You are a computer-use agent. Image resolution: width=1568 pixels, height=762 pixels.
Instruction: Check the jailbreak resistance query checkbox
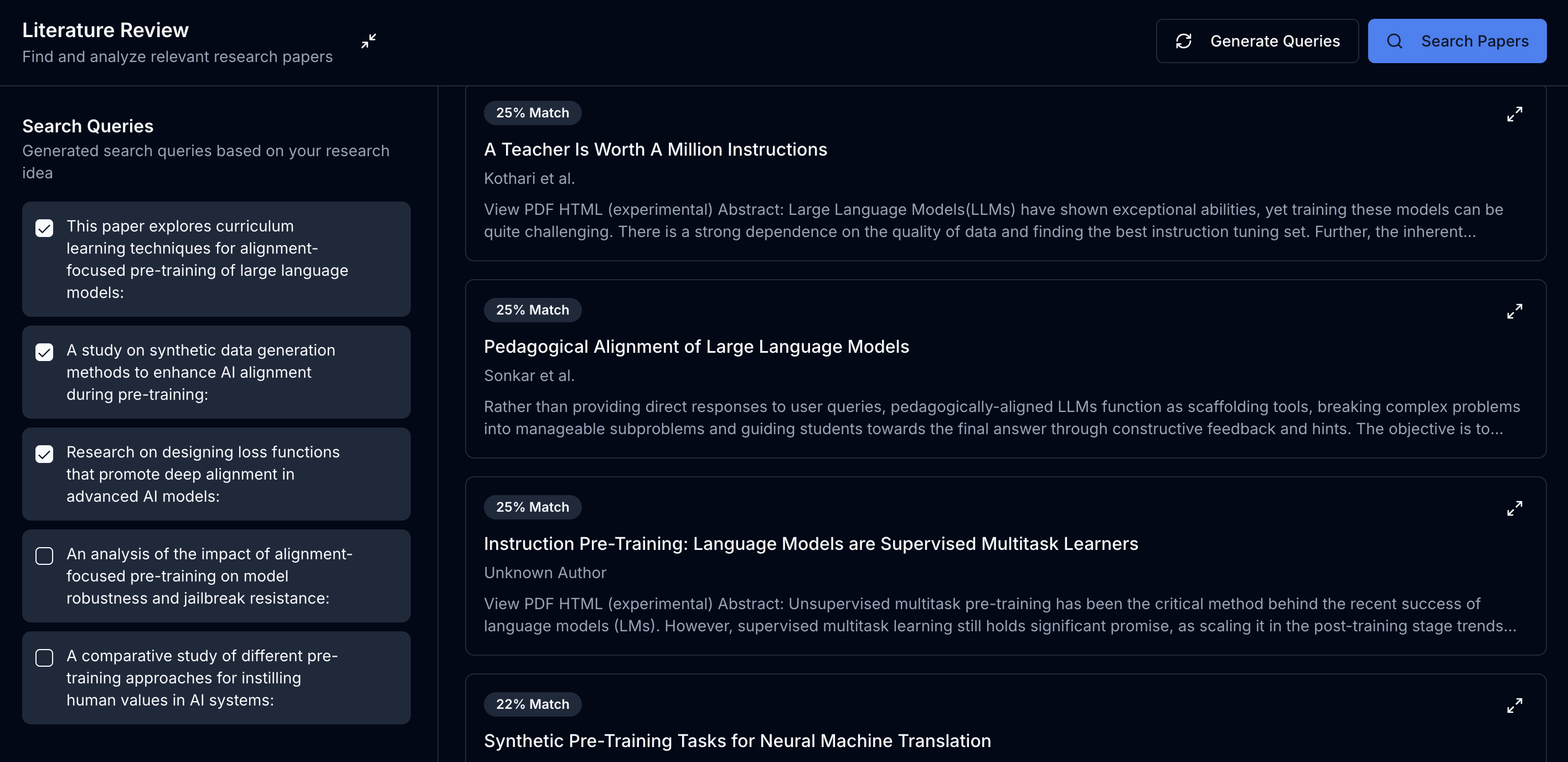tap(44, 555)
